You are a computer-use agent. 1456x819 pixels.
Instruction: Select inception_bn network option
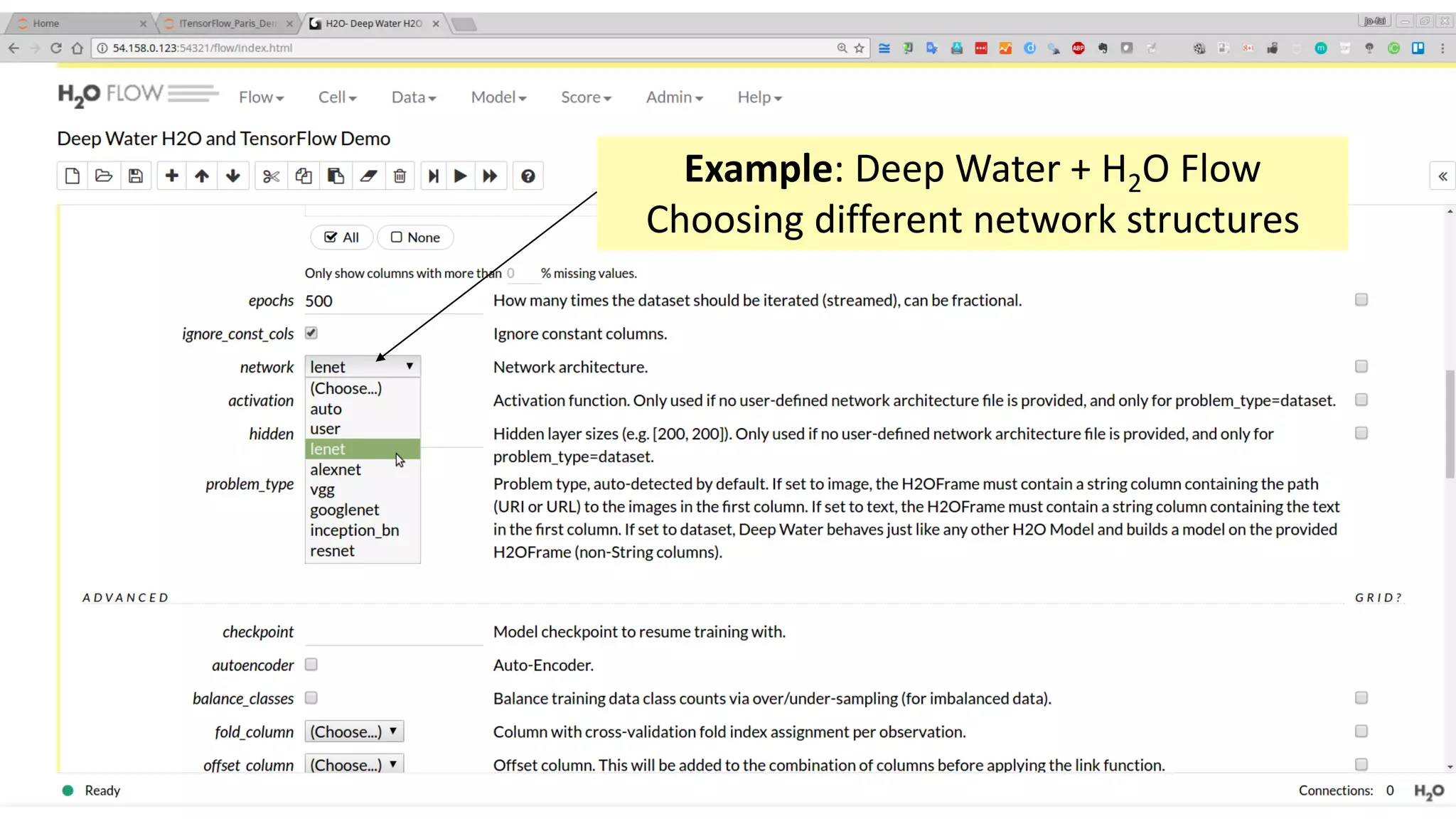[x=363, y=530]
